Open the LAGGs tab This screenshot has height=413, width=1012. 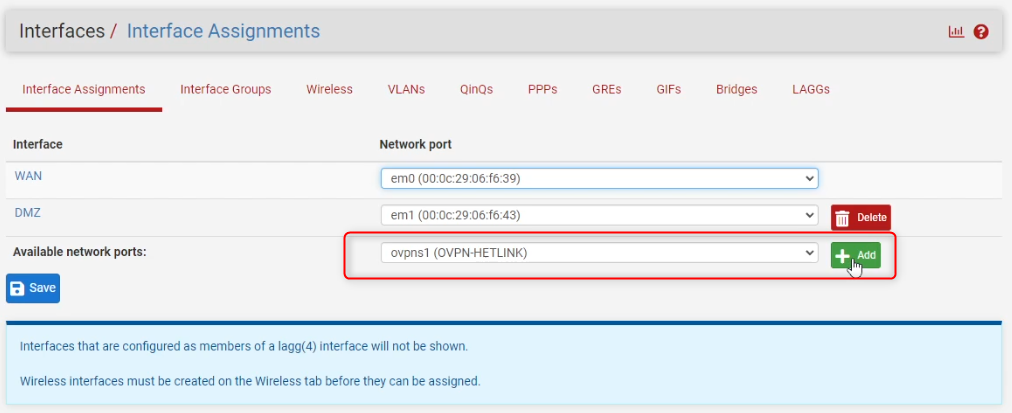pos(810,89)
